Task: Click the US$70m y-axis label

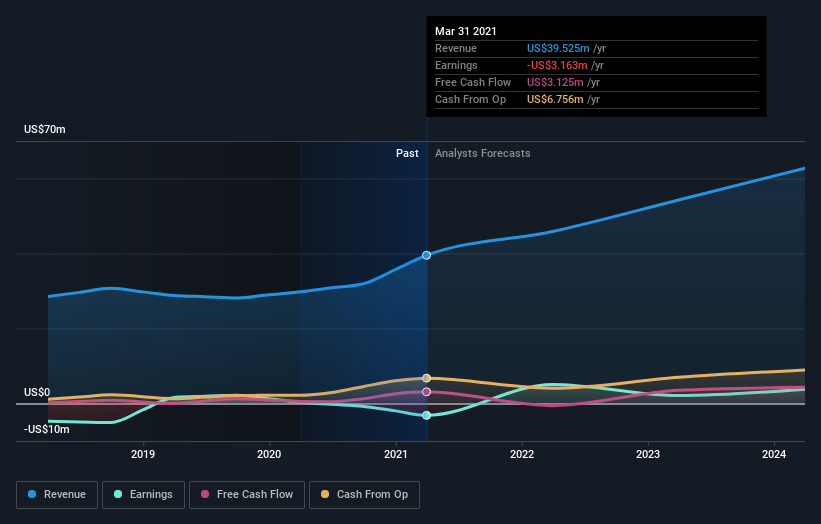Action: click(x=45, y=129)
